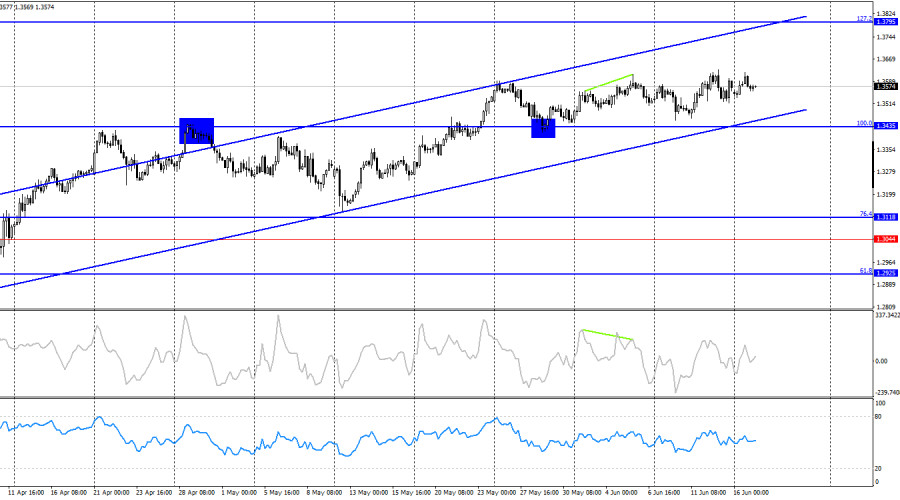Click the 28 Apr 08:00 date label
Image resolution: width=900 pixels, height=500 pixels.
pos(196,493)
